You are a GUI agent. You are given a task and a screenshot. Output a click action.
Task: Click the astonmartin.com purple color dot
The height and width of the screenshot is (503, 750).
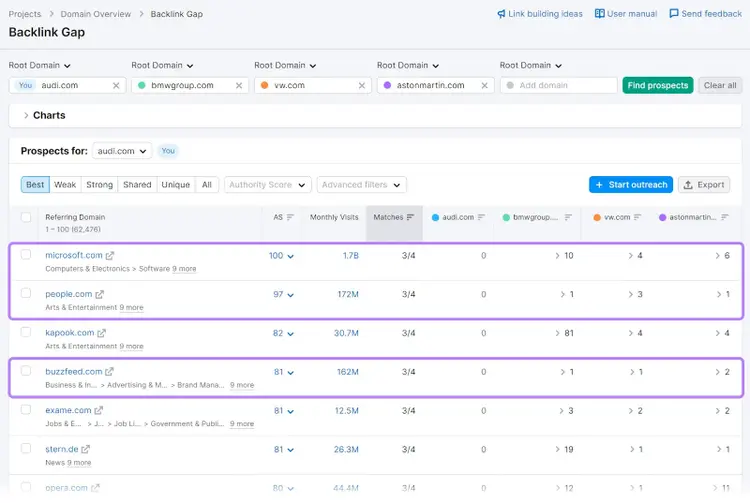[387, 86]
